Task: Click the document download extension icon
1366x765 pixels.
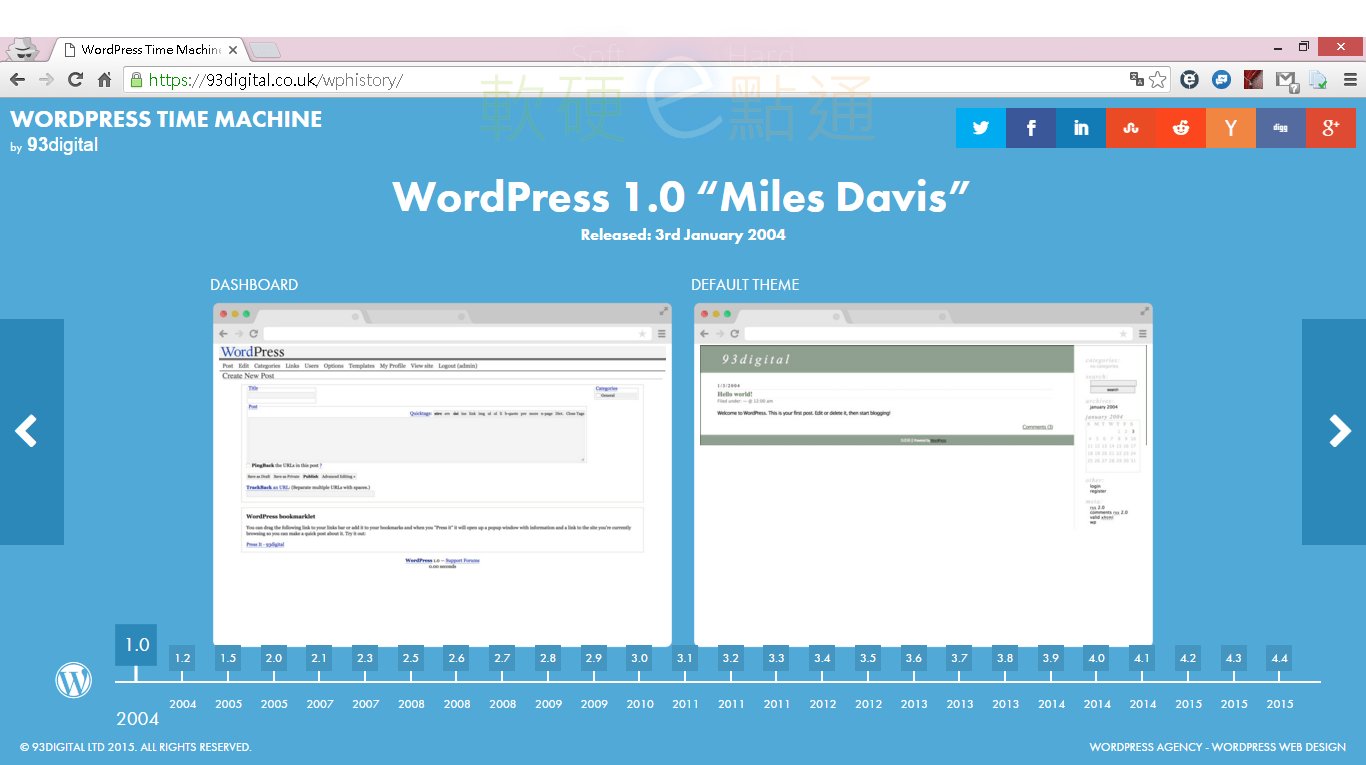Action: [x=1319, y=80]
